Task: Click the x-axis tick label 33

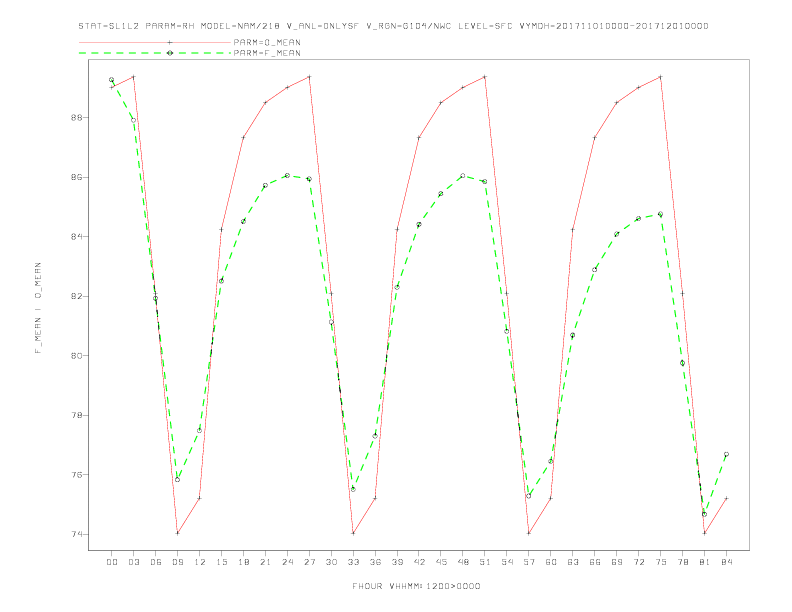Action: pyautogui.click(x=353, y=562)
